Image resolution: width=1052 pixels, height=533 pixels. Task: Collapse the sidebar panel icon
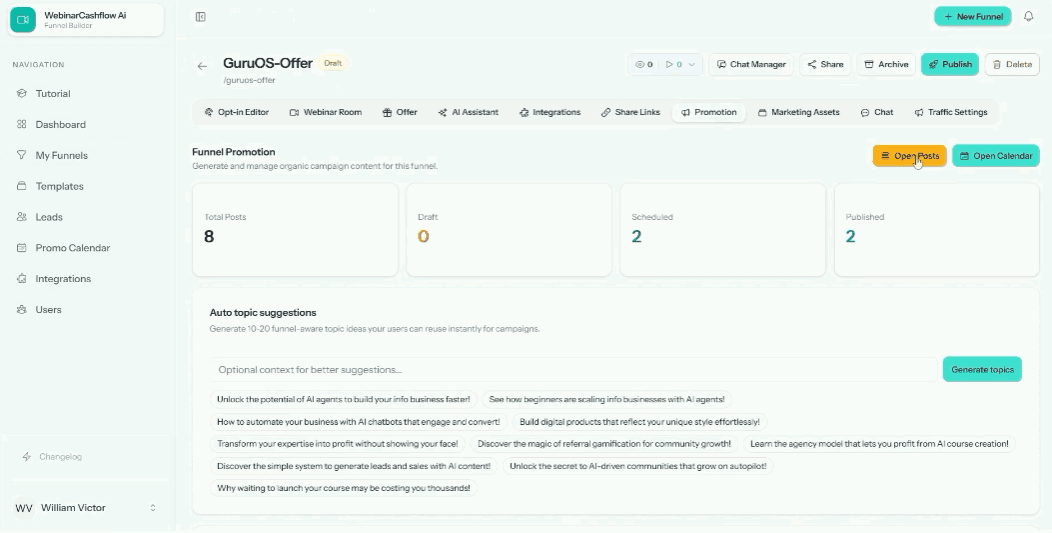point(200,17)
